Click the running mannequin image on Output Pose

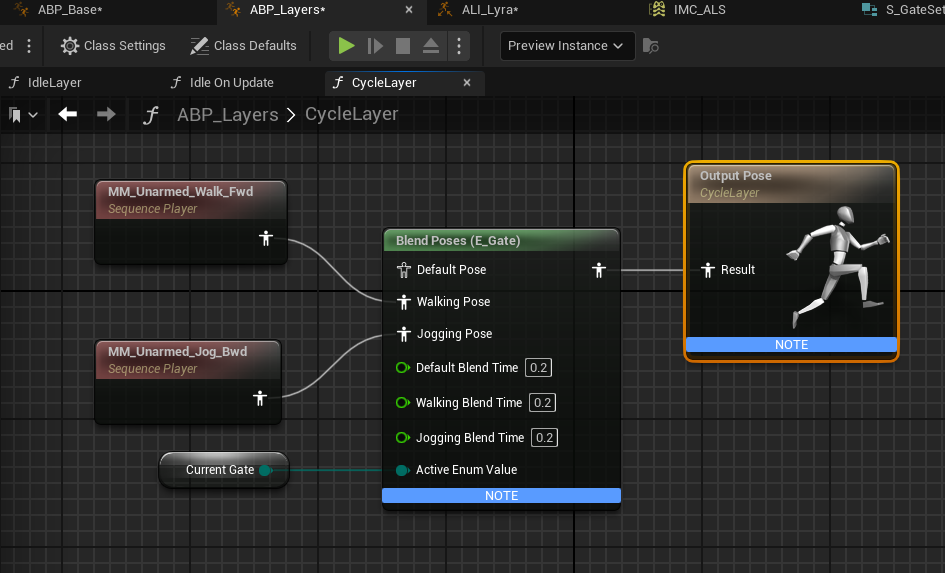(838, 266)
